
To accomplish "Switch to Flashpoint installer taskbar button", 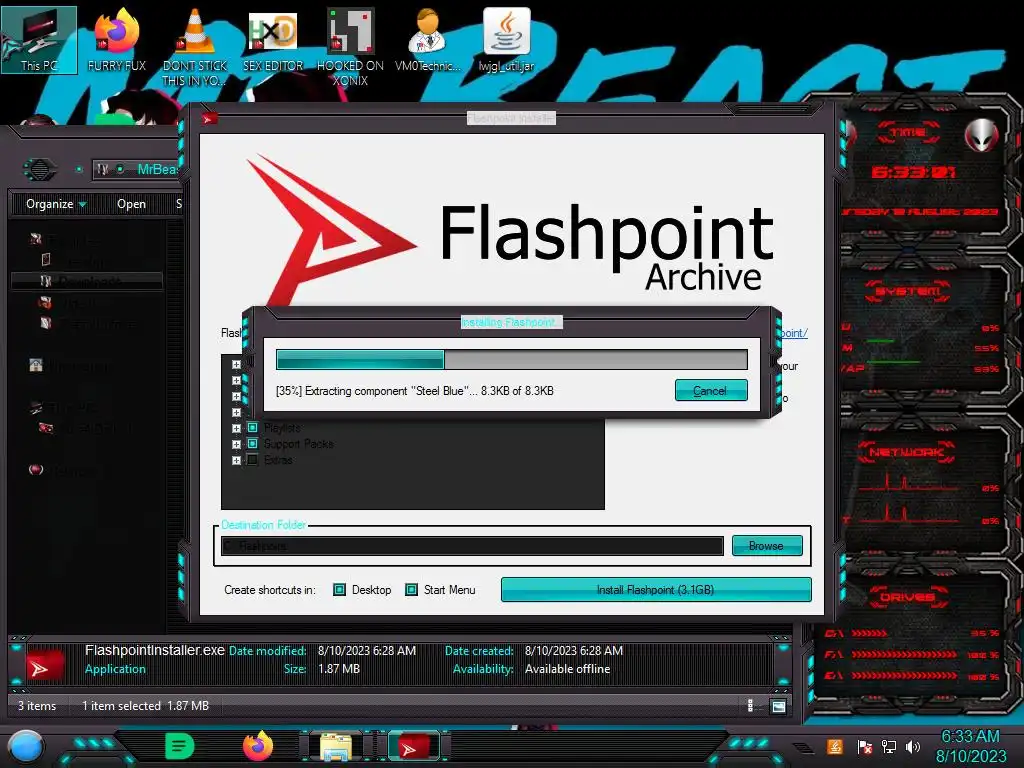I will (414, 746).
